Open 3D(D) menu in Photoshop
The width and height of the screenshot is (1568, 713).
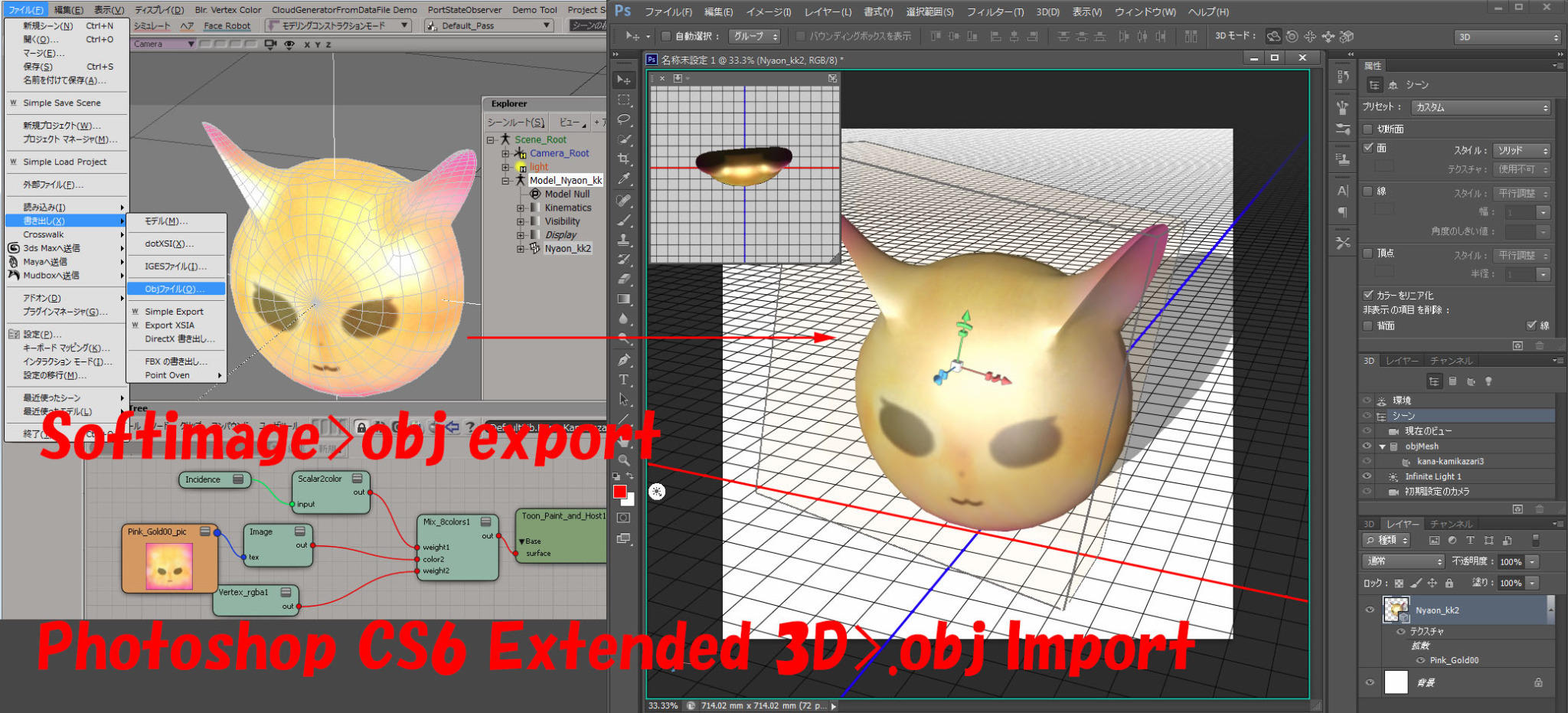[1048, 11]
